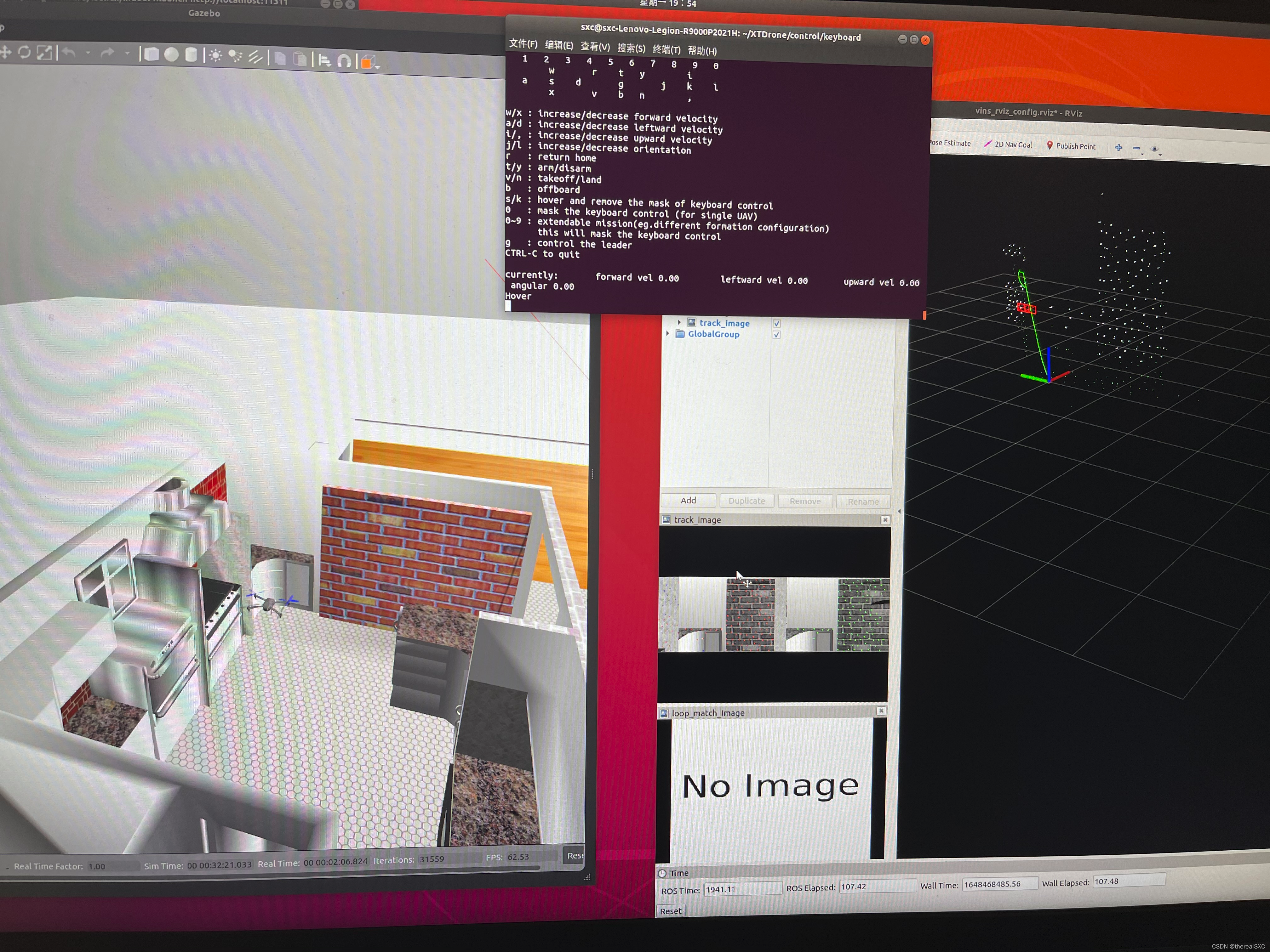Screen dimensions: 1270x952
Task: Expand the track_image tree item
Action: pyautogui.click(x=679, y=322)
